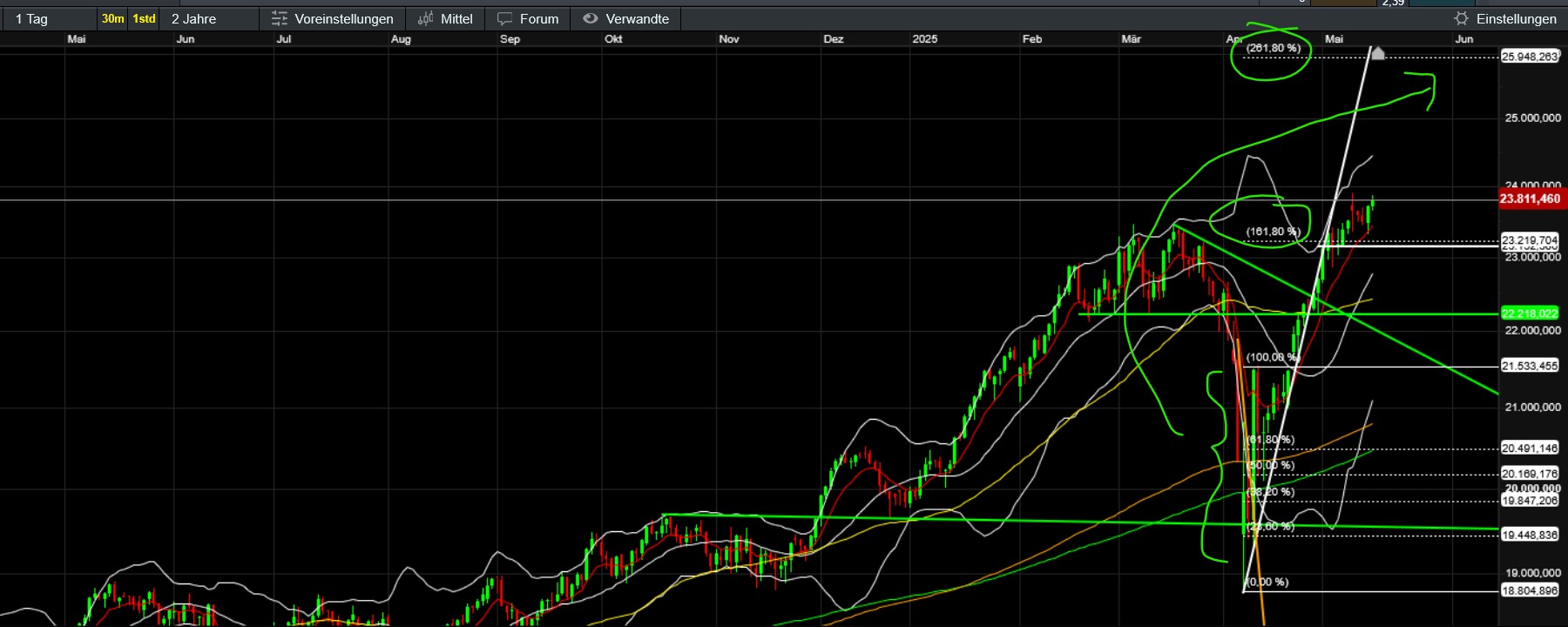This screenshot has width=1568, height=627.
Task: Select the 18.804,896 price label
Action: click(1530, 590)
